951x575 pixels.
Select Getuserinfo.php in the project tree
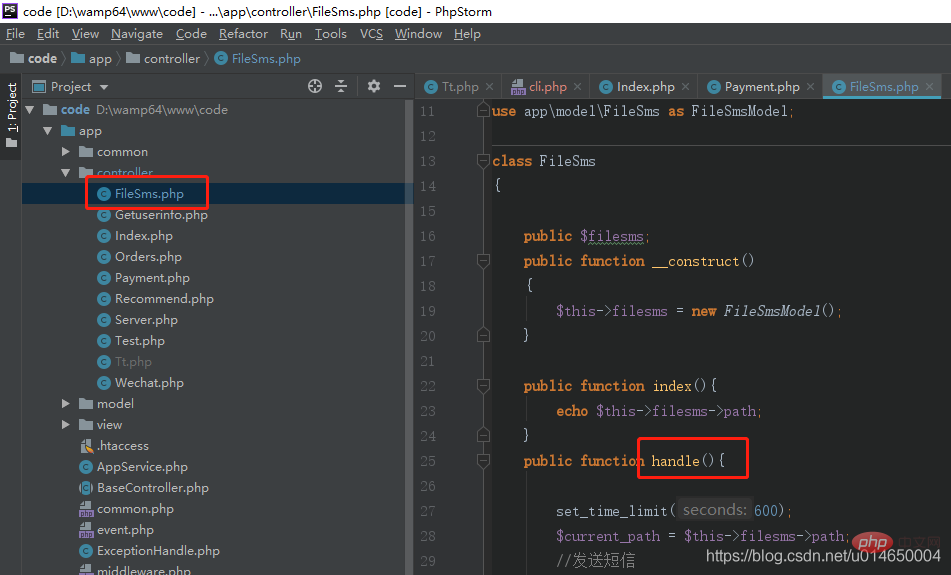click(152, 215)
